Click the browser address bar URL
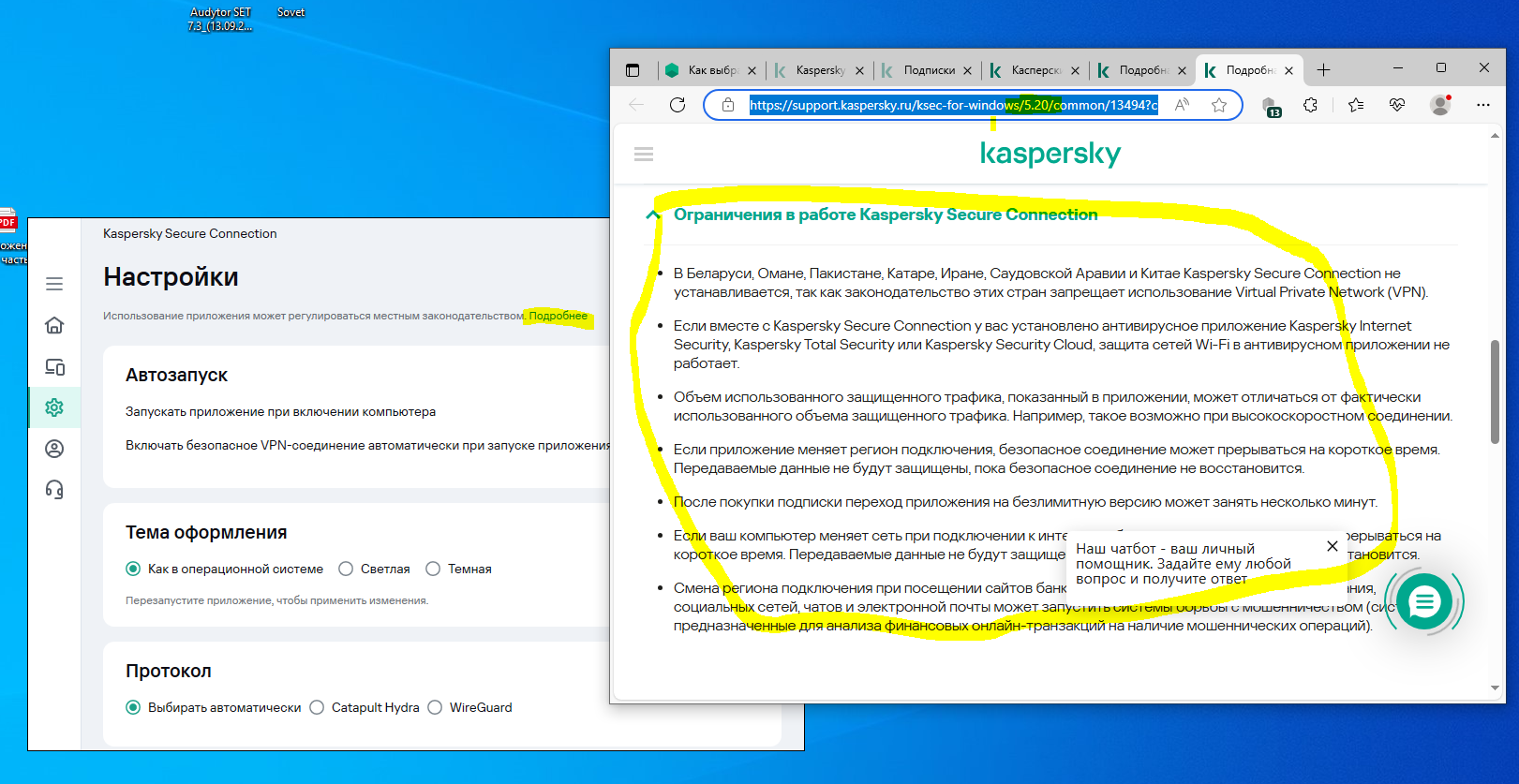The height and width of the screenshot is (784, 1519). 953,105
